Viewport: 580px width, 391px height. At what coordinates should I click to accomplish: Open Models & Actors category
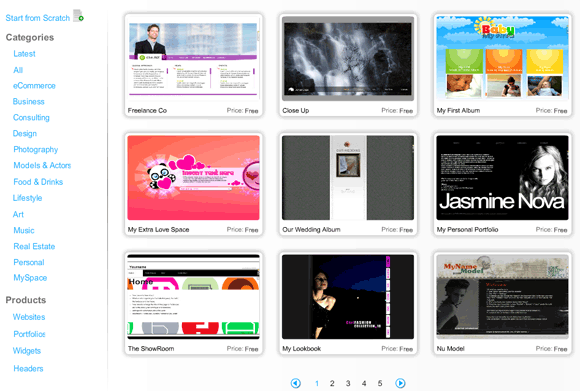(x=42, y=165)
